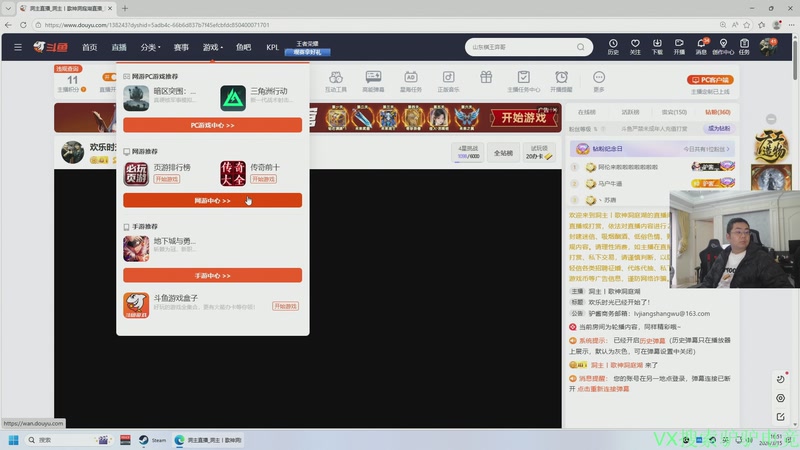
Task: Open the 消息 notifications bell
Action: click(x=702, y=47)
